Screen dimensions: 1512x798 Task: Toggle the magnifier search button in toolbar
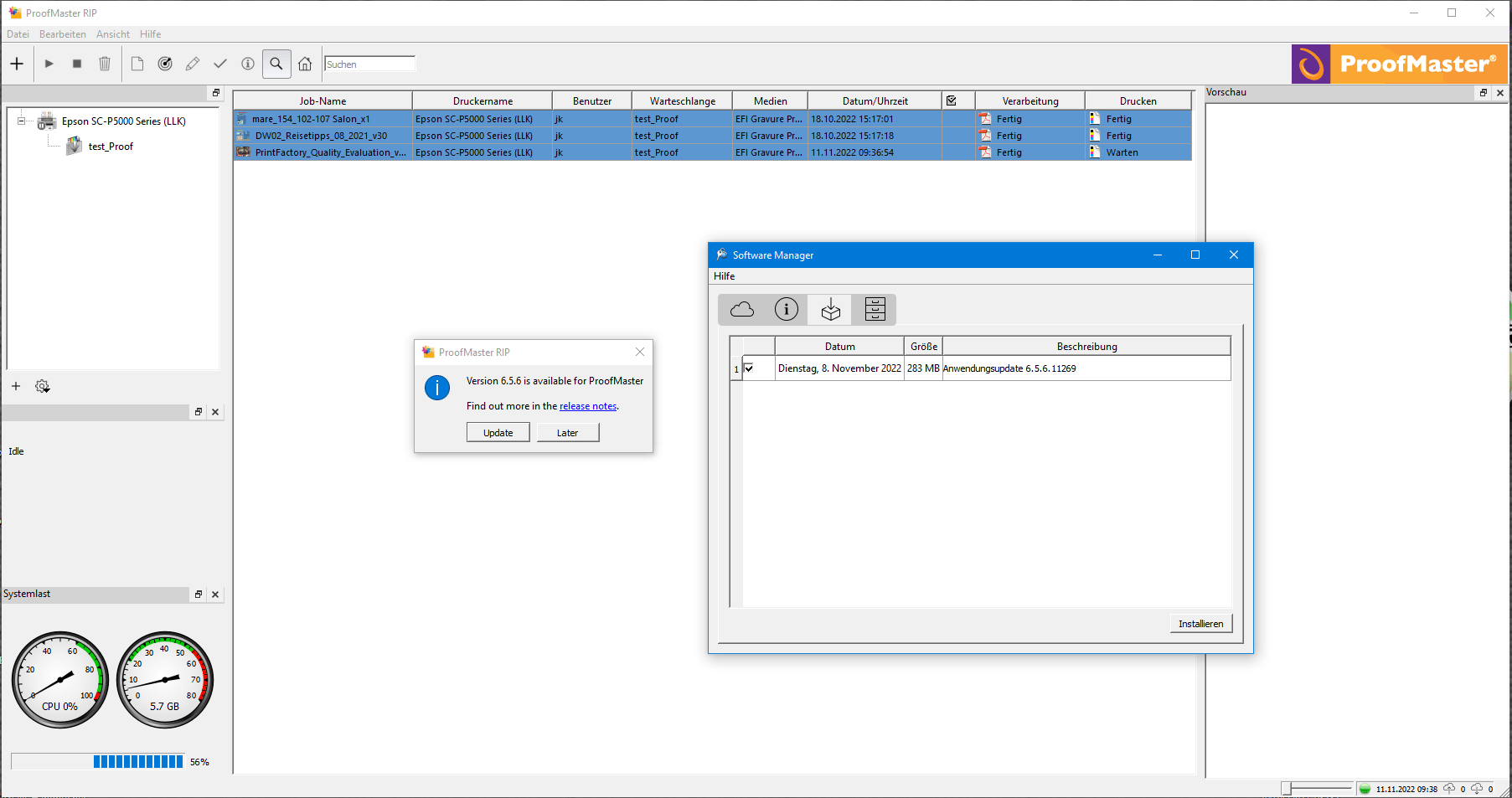tap(276, 64)
